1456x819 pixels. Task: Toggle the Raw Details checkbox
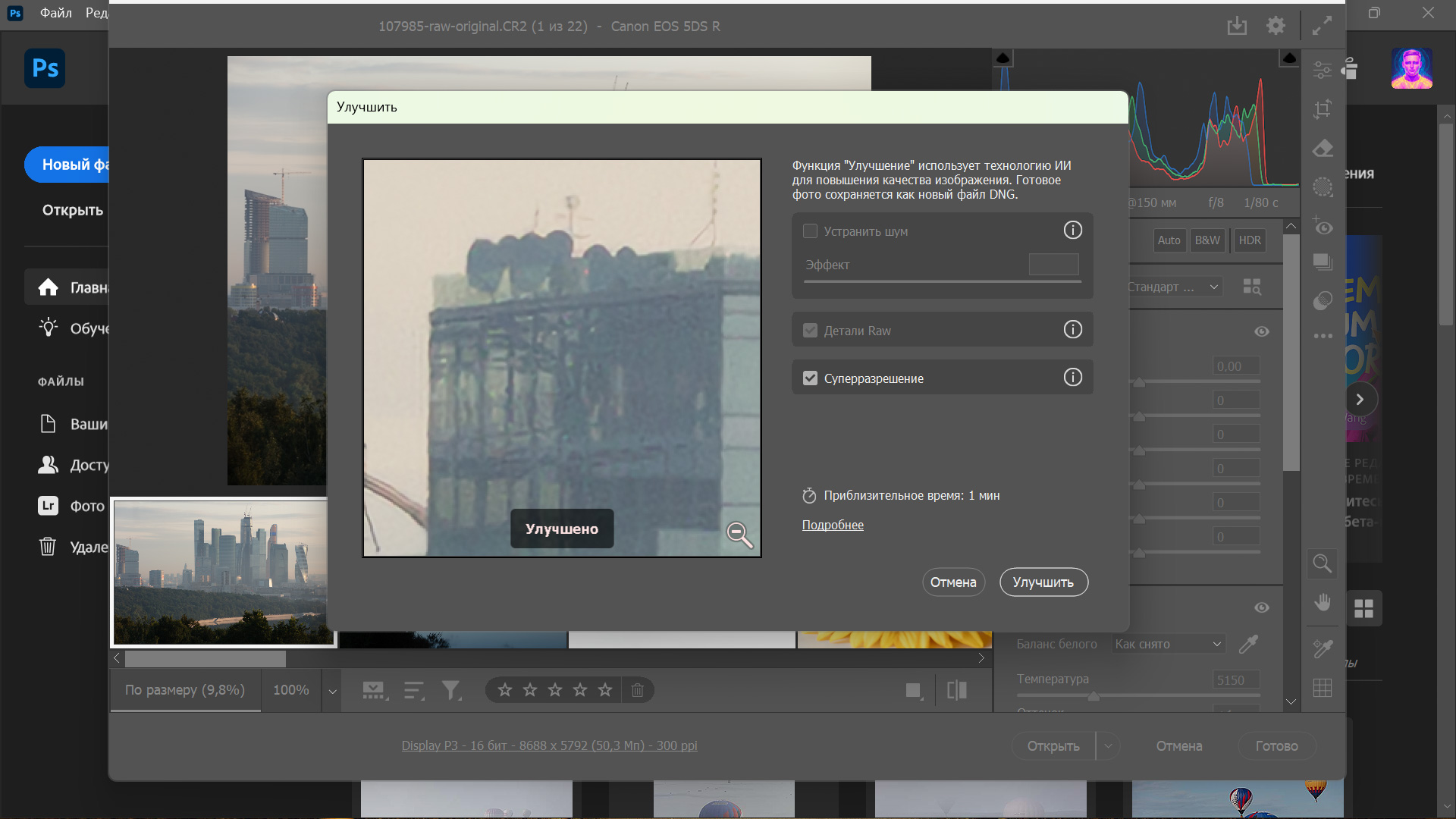pos(810,331)
